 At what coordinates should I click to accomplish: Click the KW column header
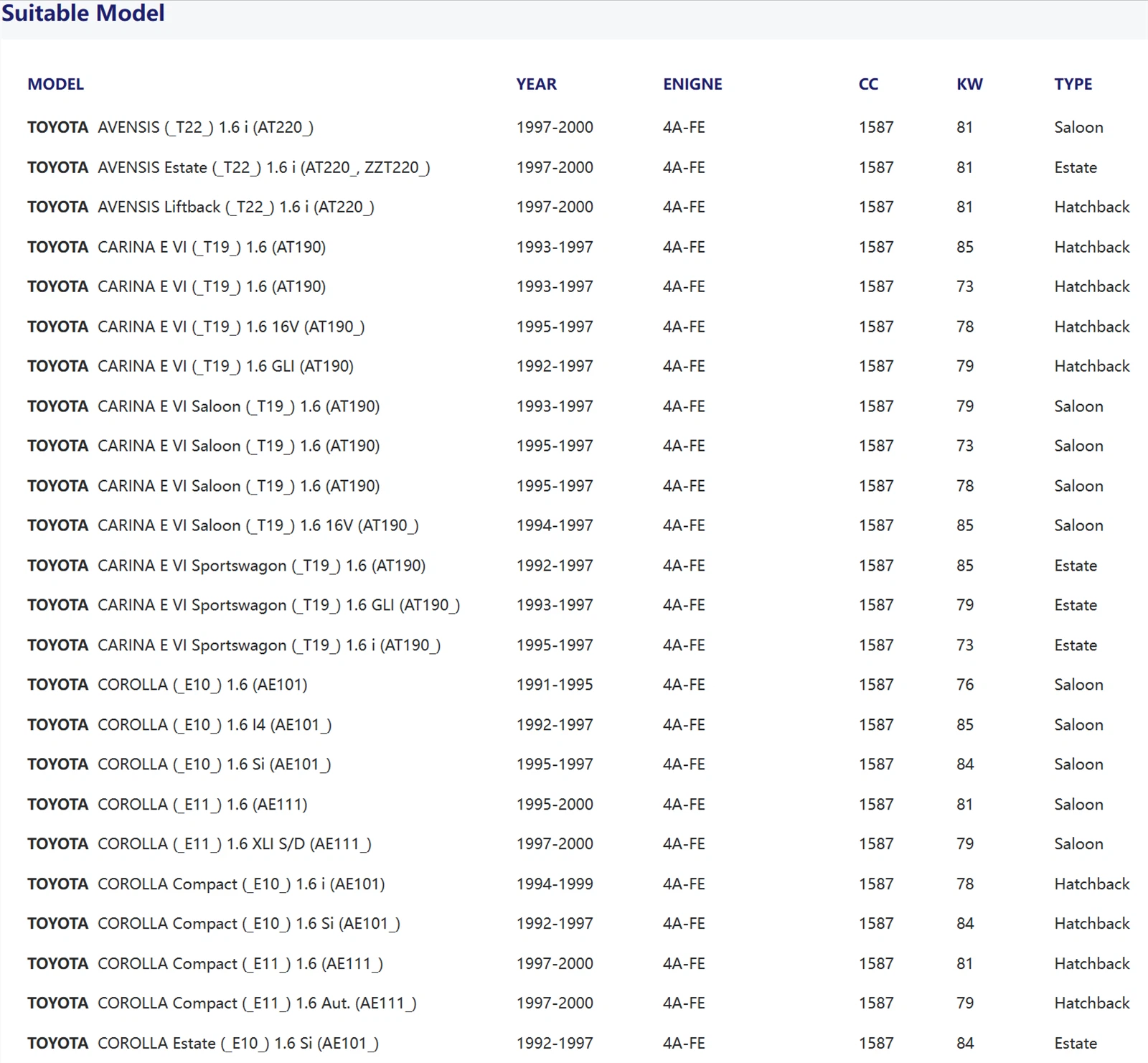click(969, 84)
